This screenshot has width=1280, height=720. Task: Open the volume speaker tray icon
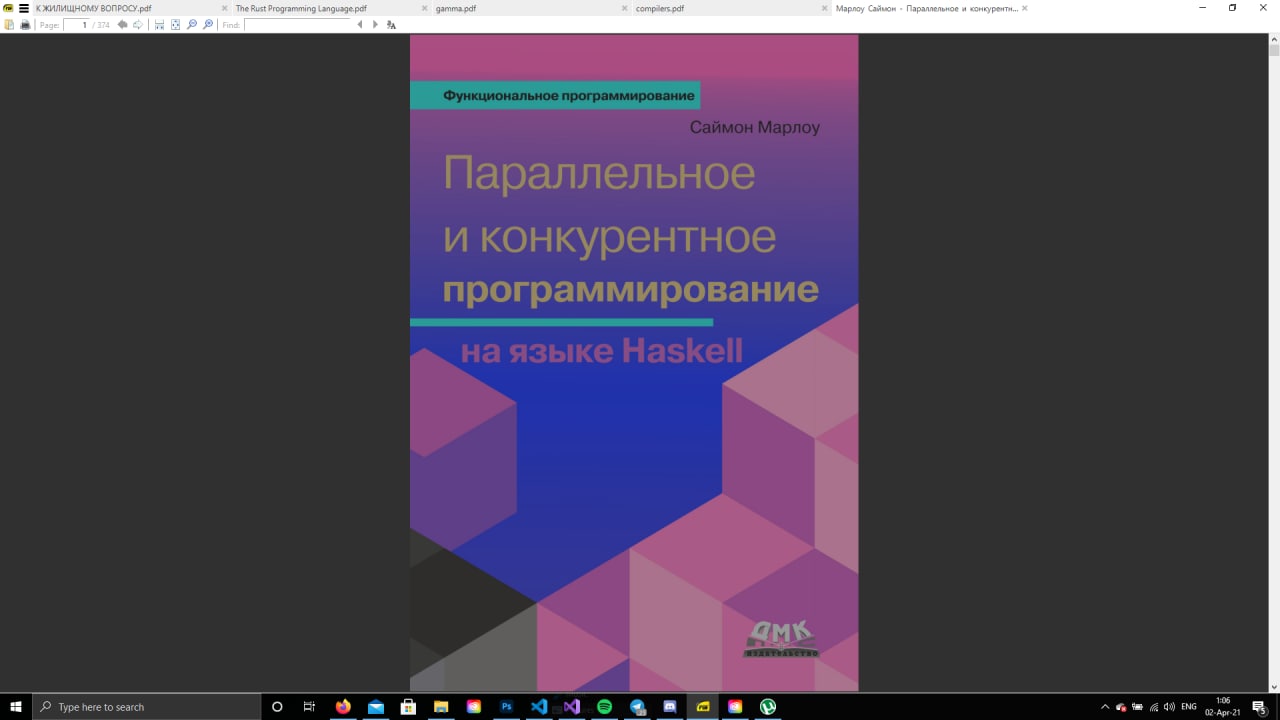[1169, 707]
